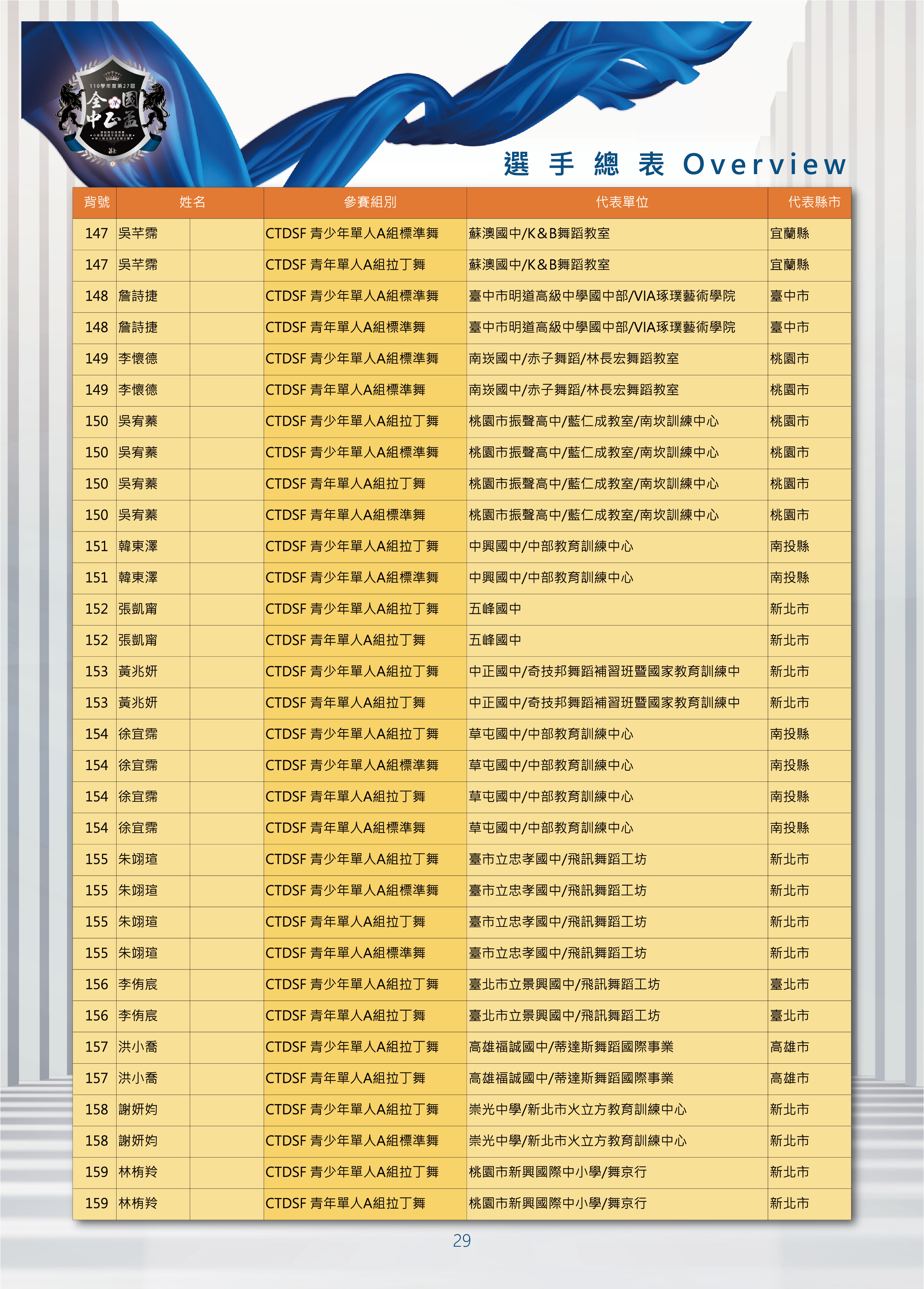Viewport: 924px width, 1289px height.
Task: Click name 李懷德 in the 青年單人A組標準舞 row
Action: [138, 390]
